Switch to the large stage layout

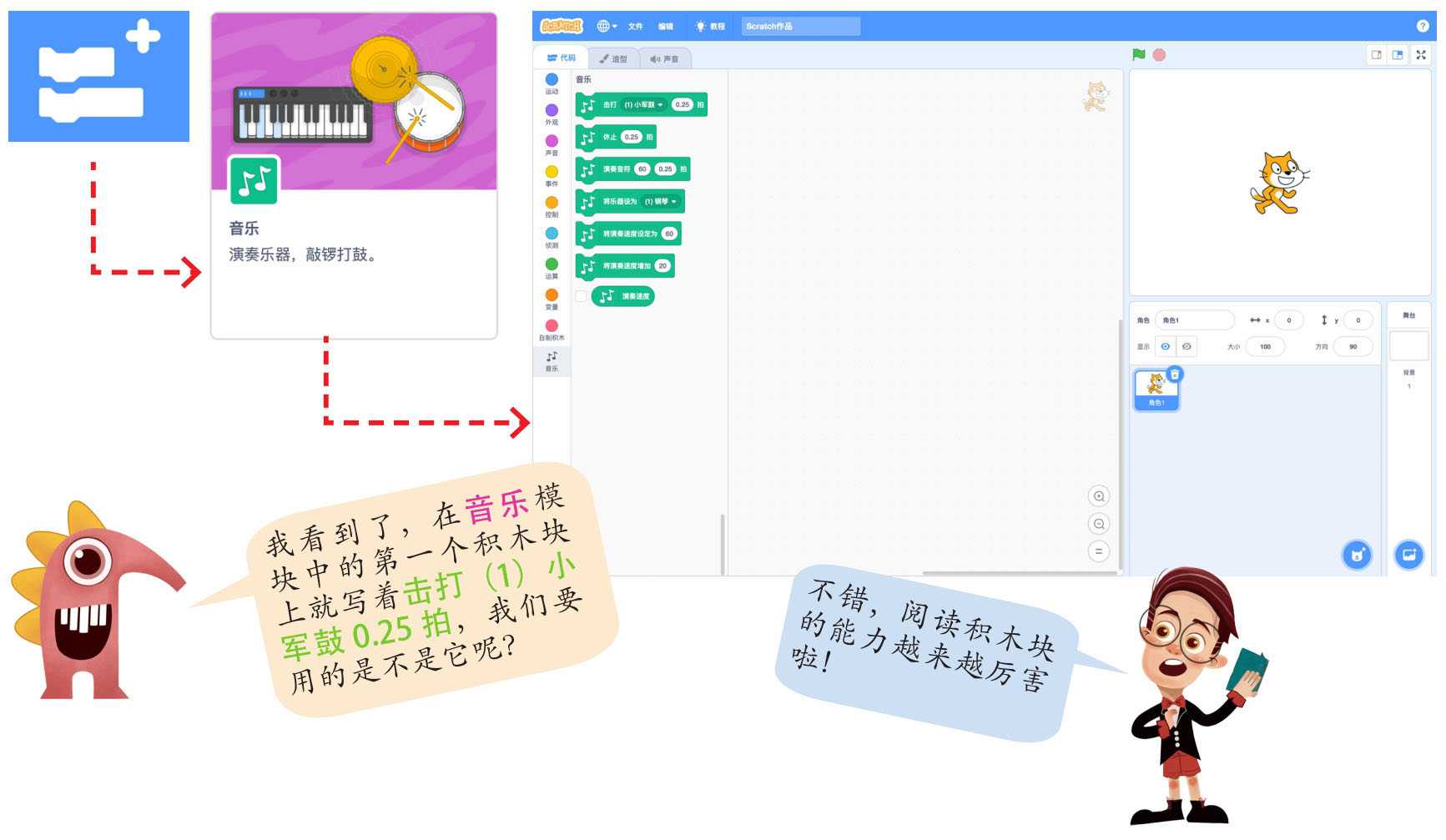click(x=1398, y=55)
